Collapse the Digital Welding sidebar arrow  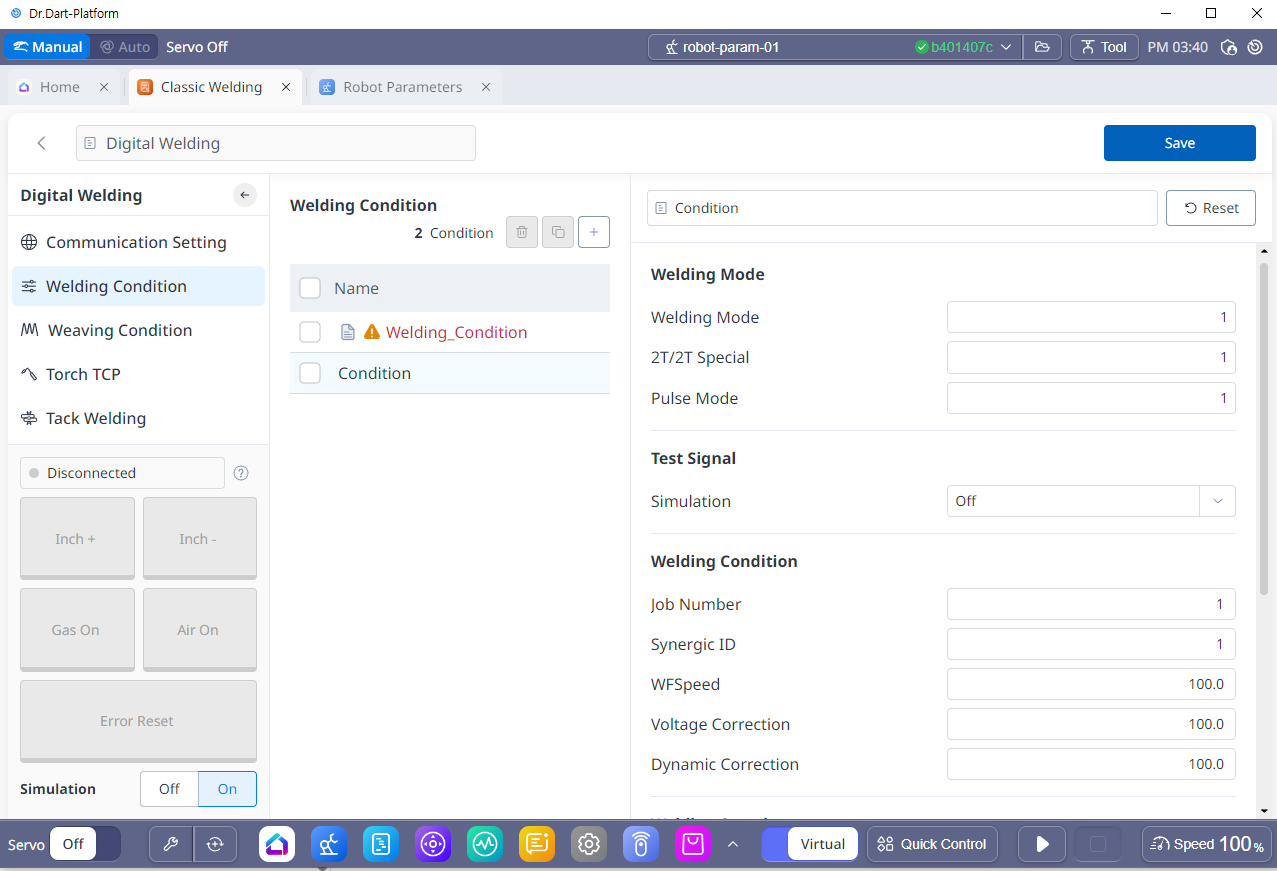pos(245,195)
